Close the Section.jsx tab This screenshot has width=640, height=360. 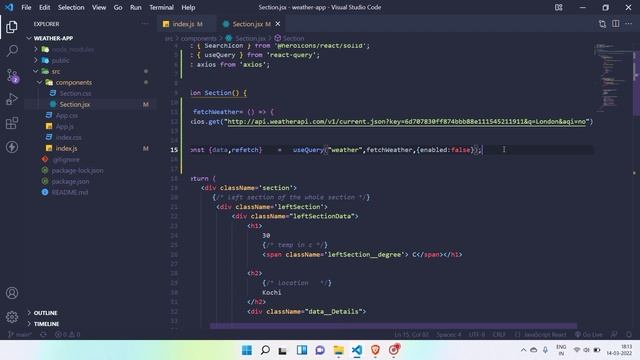278,24
